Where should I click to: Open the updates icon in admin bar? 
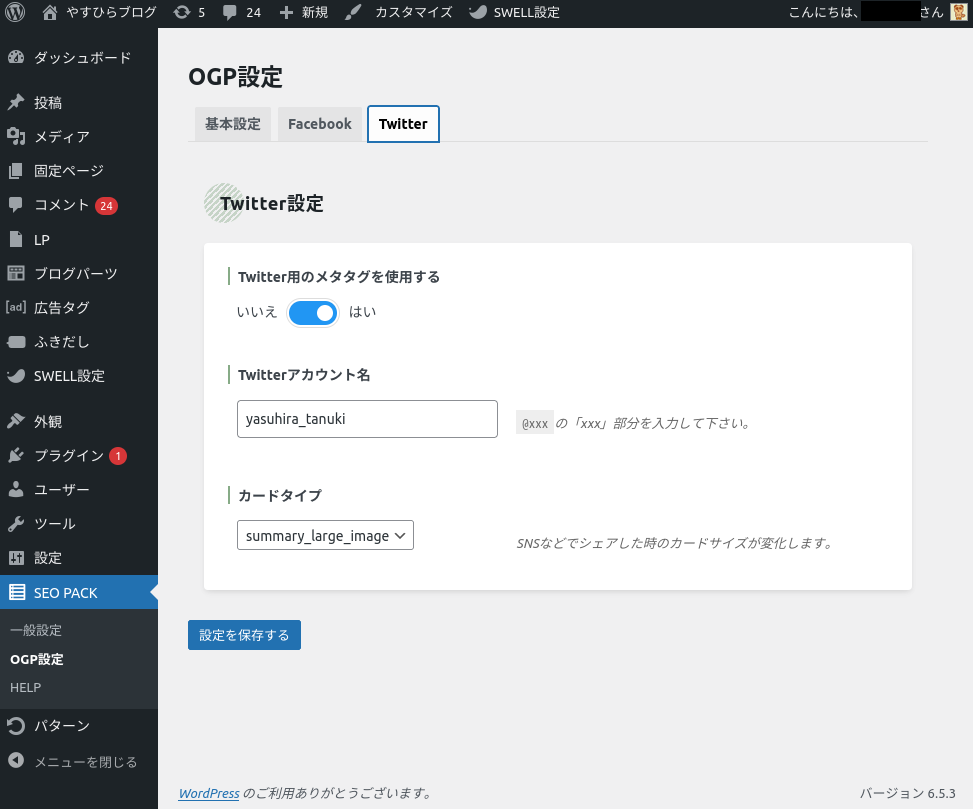[x=181, y=13]
